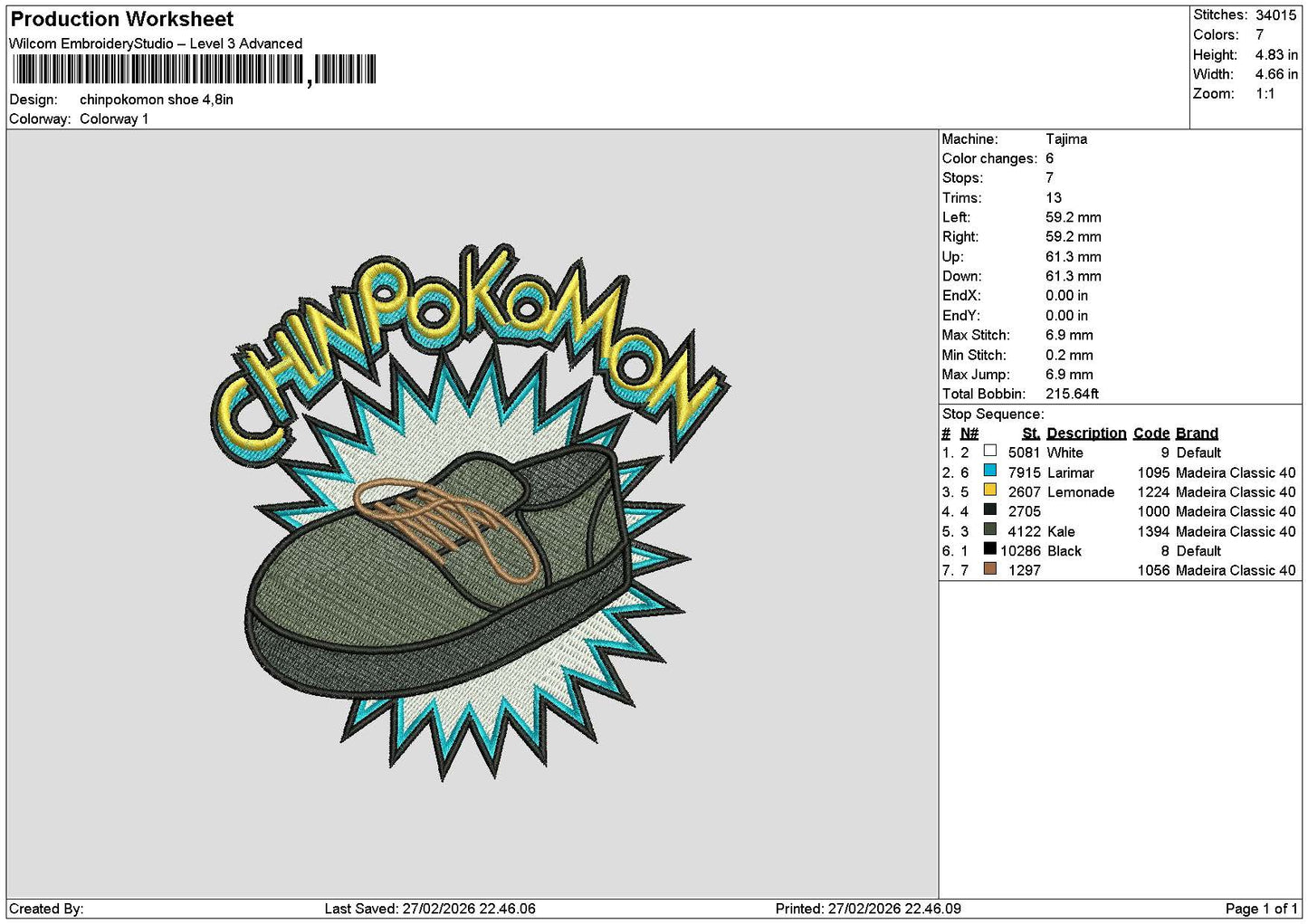
Task: Click the brown 1056 thread color swatch
Action: [989, 569]
